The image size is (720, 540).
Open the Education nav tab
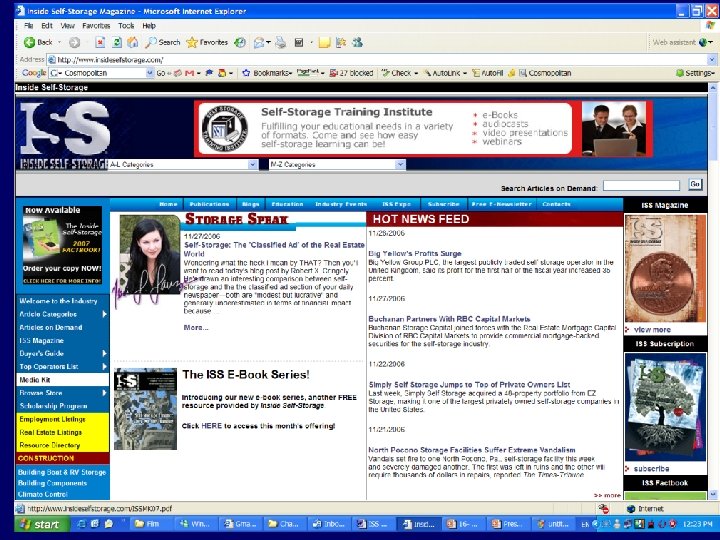287,204
